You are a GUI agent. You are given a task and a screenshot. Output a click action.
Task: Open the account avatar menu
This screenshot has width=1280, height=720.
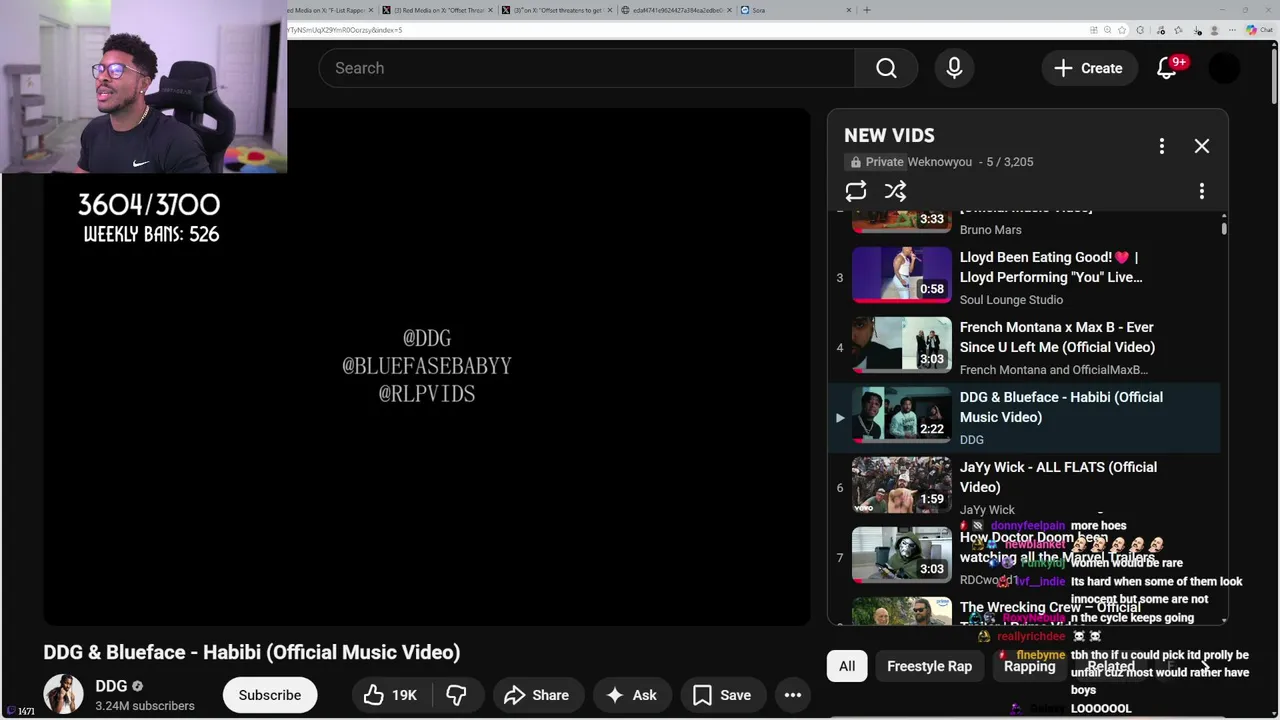(1225, 68)
